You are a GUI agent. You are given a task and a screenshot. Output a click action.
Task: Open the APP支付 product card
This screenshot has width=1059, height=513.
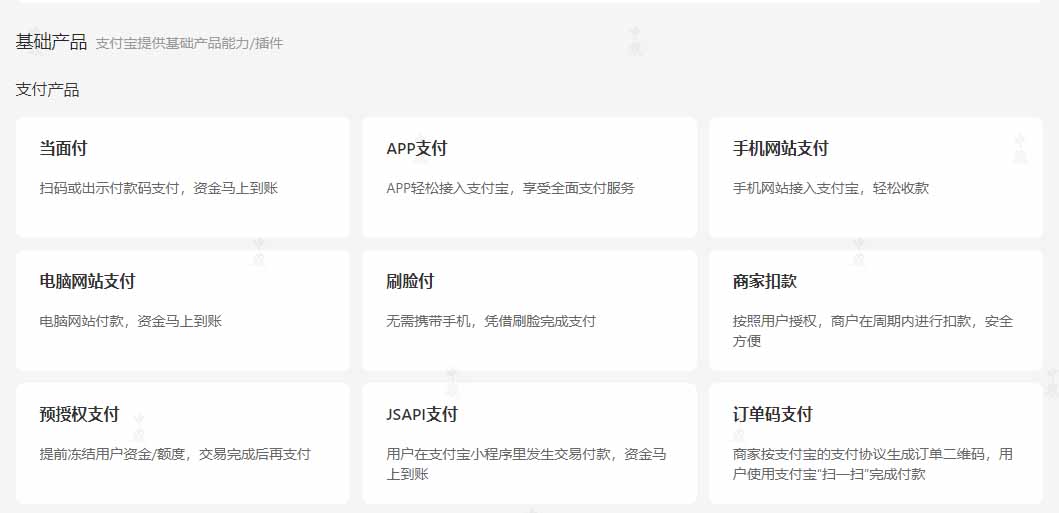click(x=529, y=177)
